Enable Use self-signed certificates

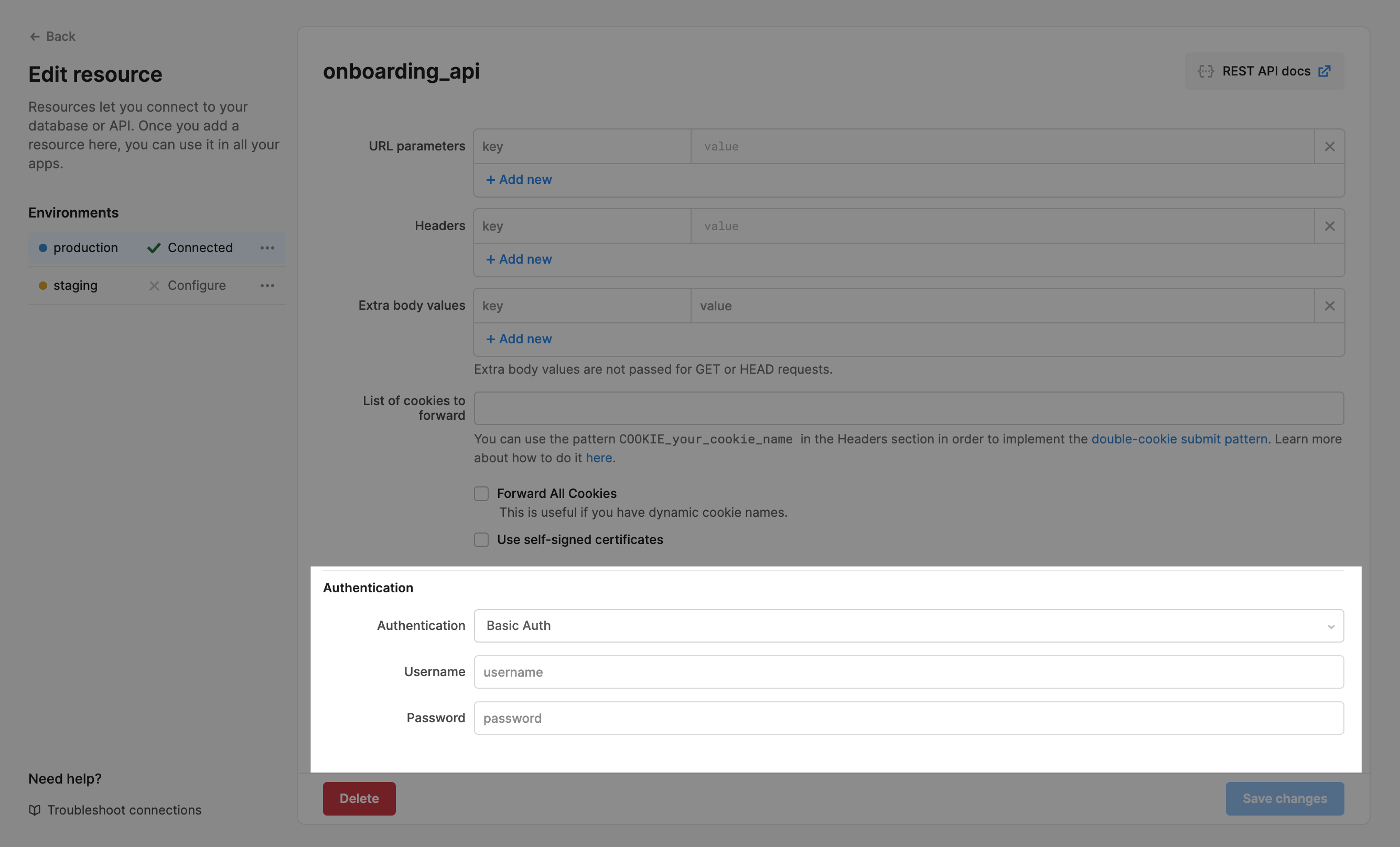coord(481,540)
